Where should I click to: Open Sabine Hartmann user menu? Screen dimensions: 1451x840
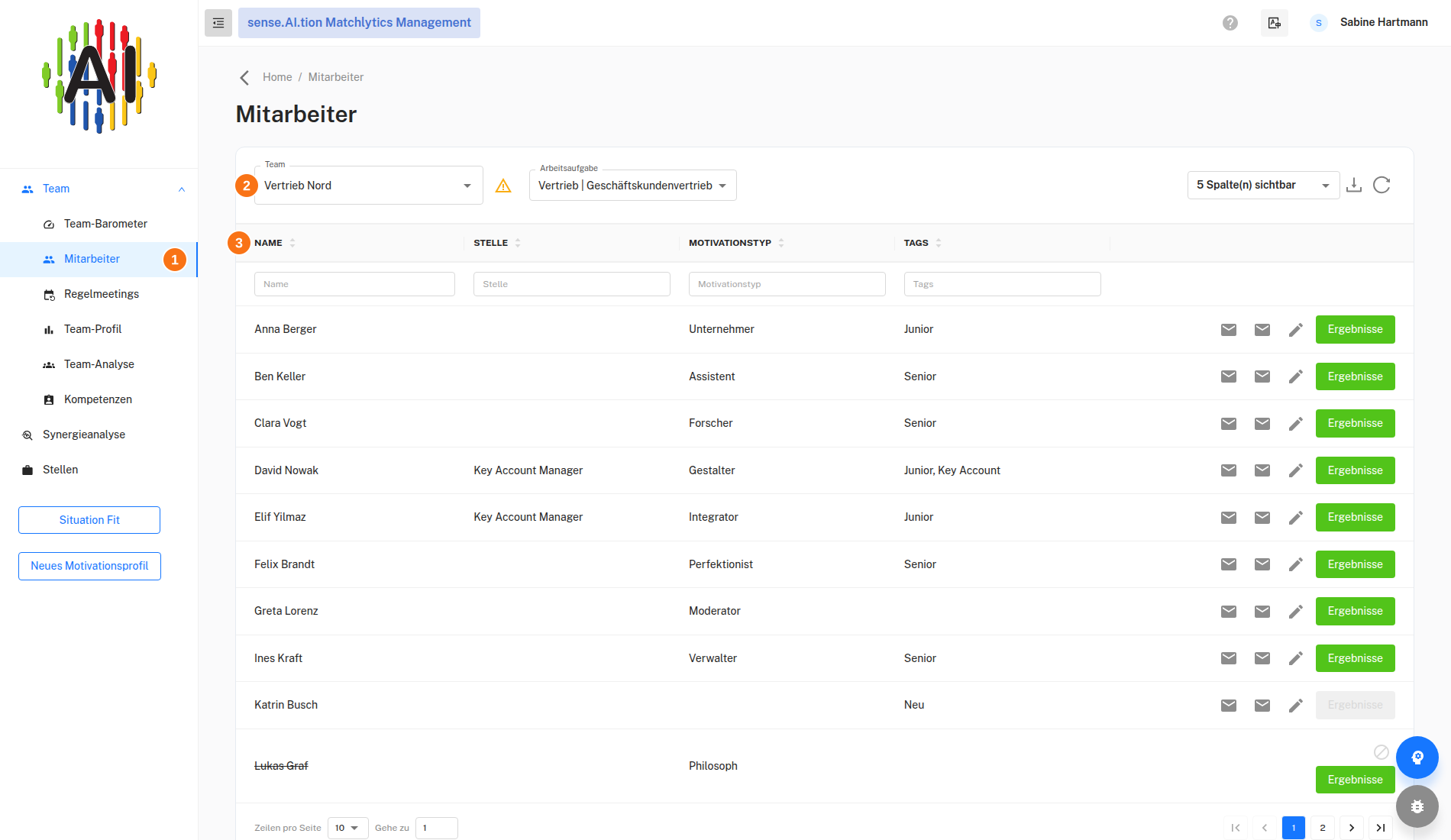coord(1369,23)
